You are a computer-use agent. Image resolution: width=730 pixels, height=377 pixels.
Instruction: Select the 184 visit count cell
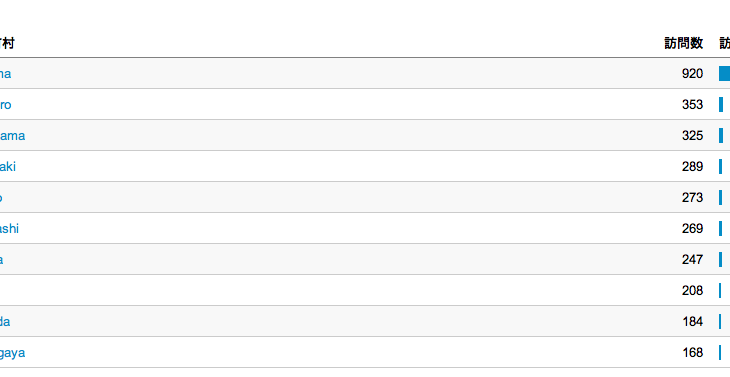[x=692, y=322]
